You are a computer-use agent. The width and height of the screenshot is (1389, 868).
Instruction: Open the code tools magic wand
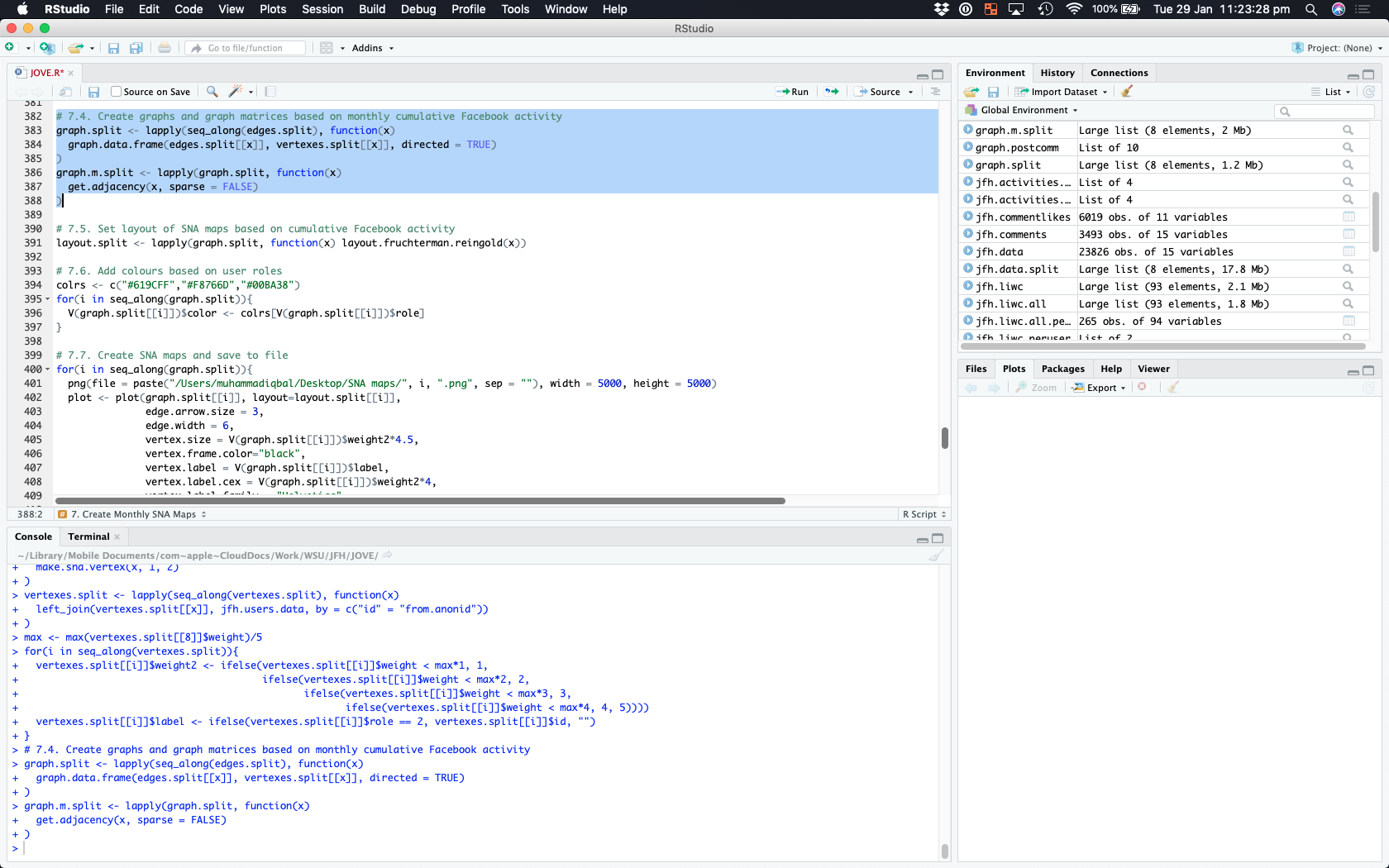236,92
